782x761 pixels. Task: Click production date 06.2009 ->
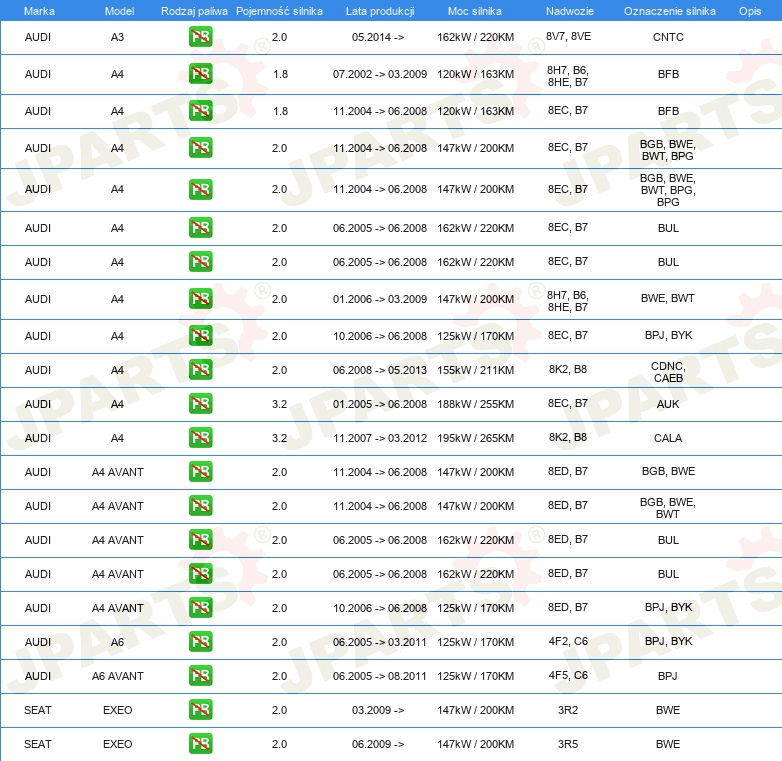[378, 744]
